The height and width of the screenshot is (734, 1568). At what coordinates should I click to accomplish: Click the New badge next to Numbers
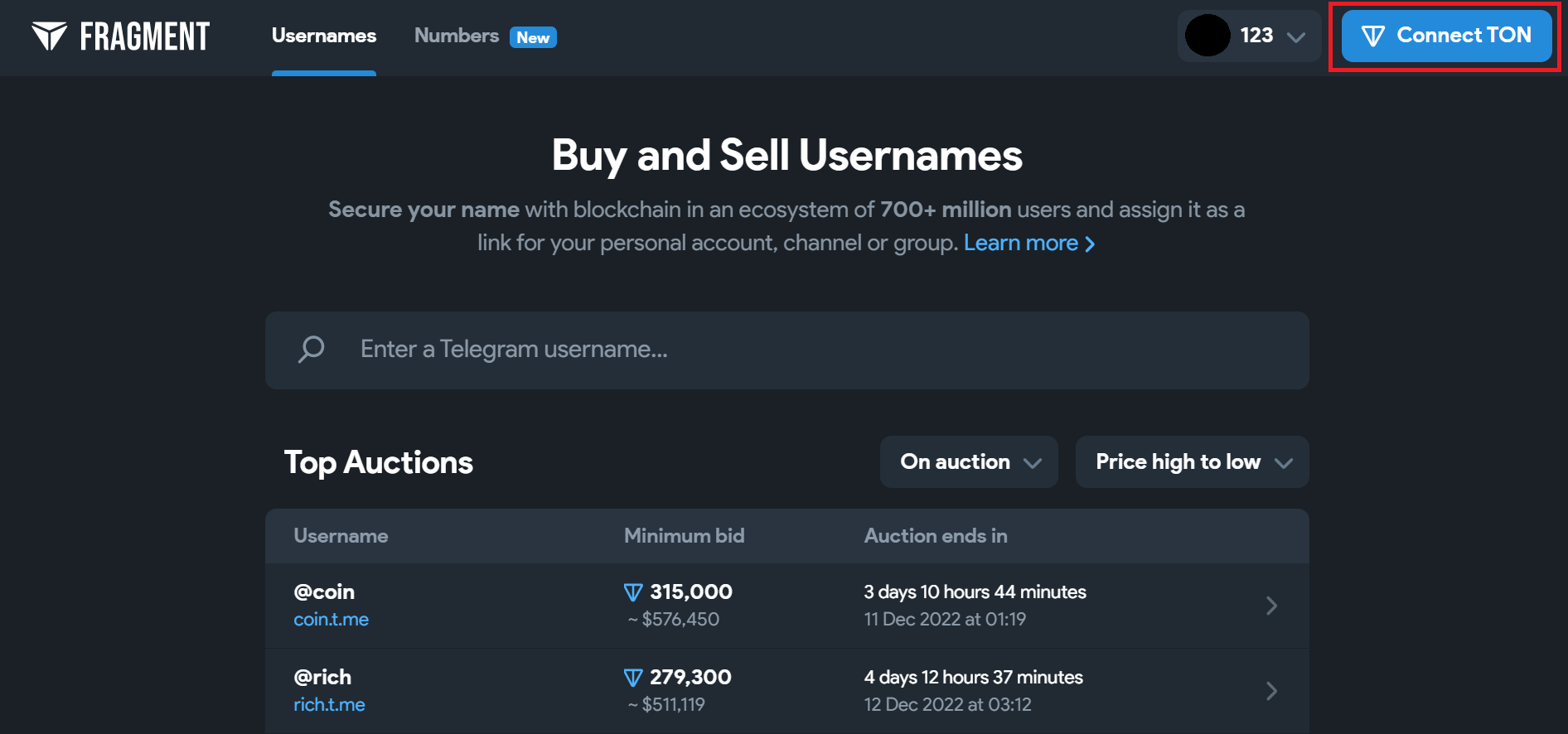point(533,37)
